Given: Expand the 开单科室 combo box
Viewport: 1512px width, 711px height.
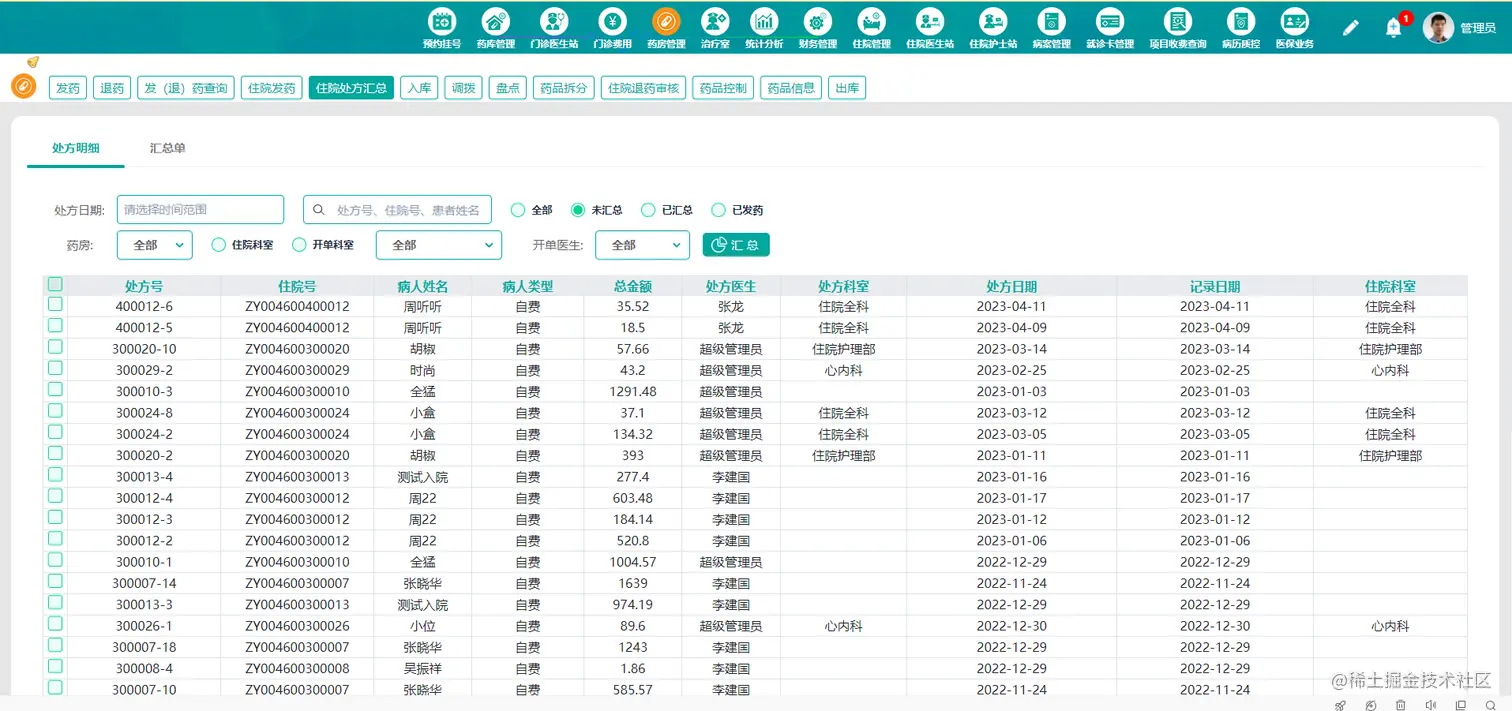Looking at the screenshot, I should pos(438,244).
